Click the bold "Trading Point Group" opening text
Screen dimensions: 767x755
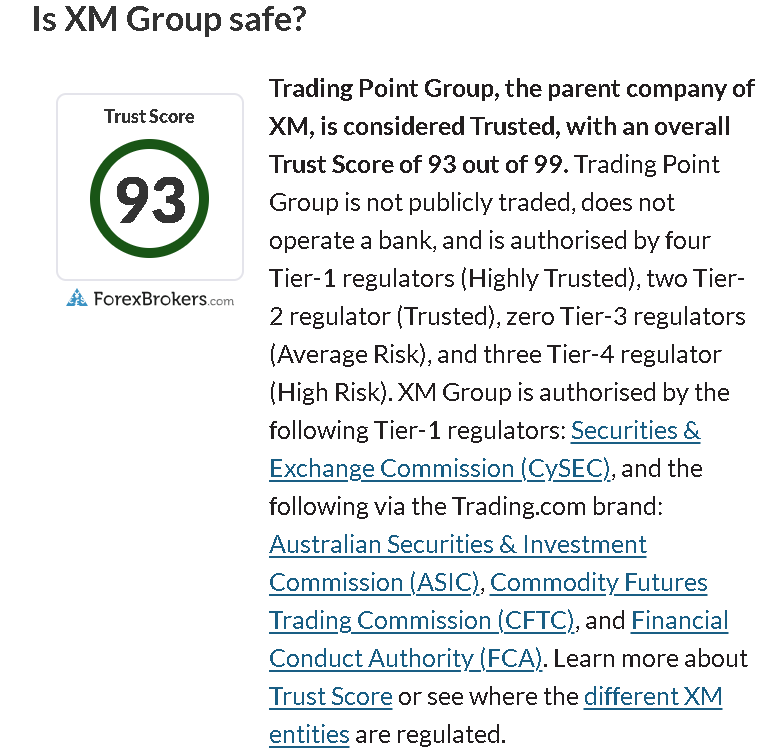(x=382, y=89)
